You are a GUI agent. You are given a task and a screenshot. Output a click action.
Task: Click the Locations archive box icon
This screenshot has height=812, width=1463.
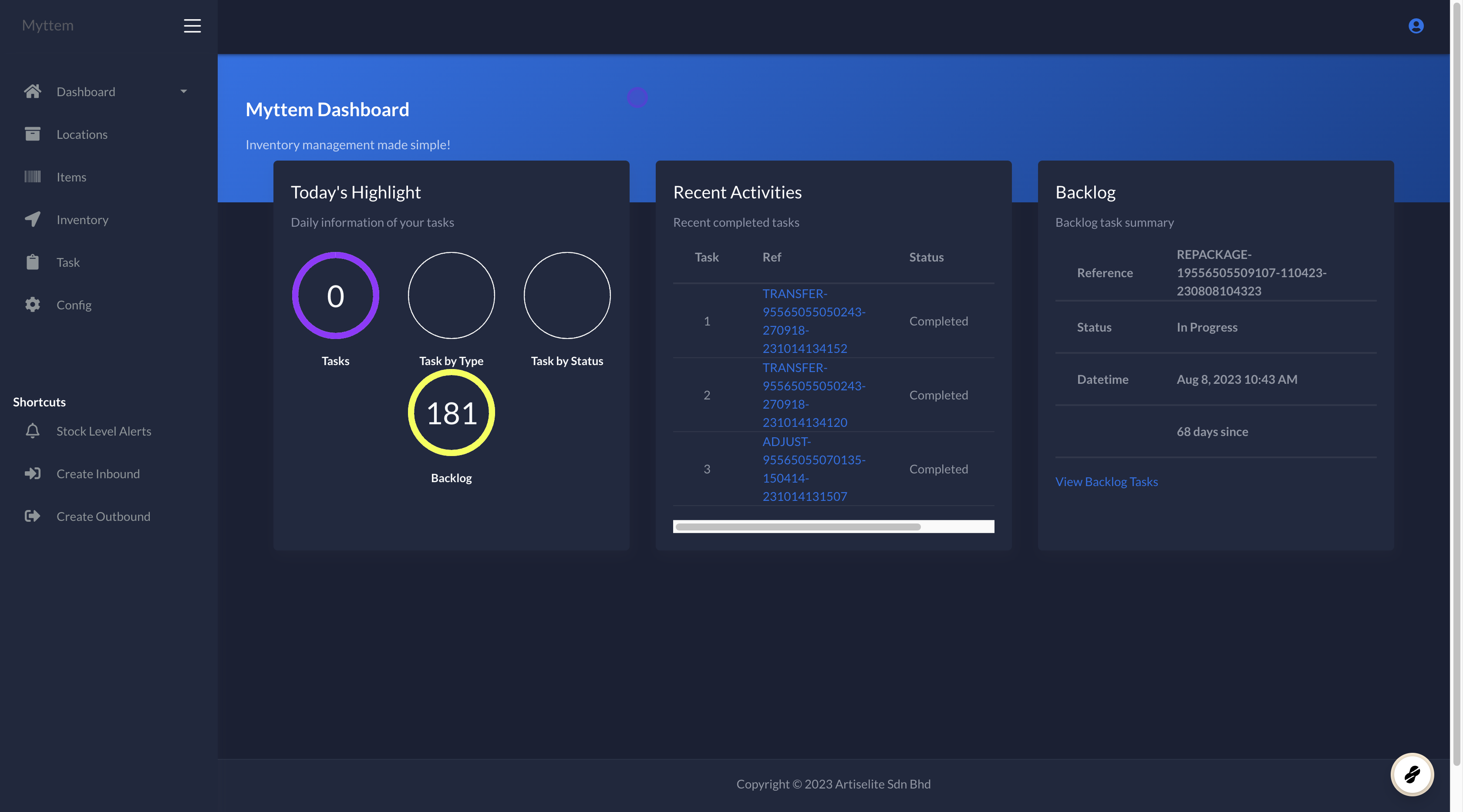(32, 134)
